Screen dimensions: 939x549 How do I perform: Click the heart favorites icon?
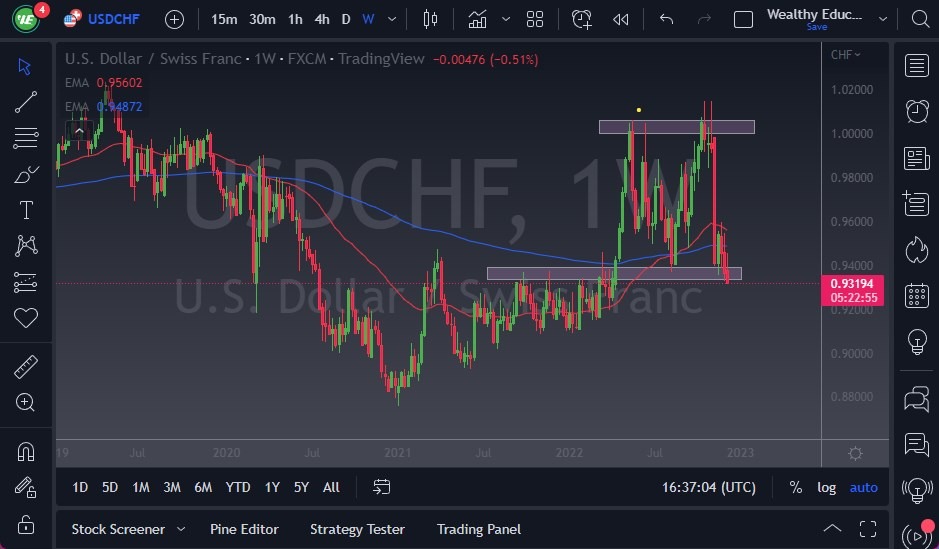(x=26, y=318)
